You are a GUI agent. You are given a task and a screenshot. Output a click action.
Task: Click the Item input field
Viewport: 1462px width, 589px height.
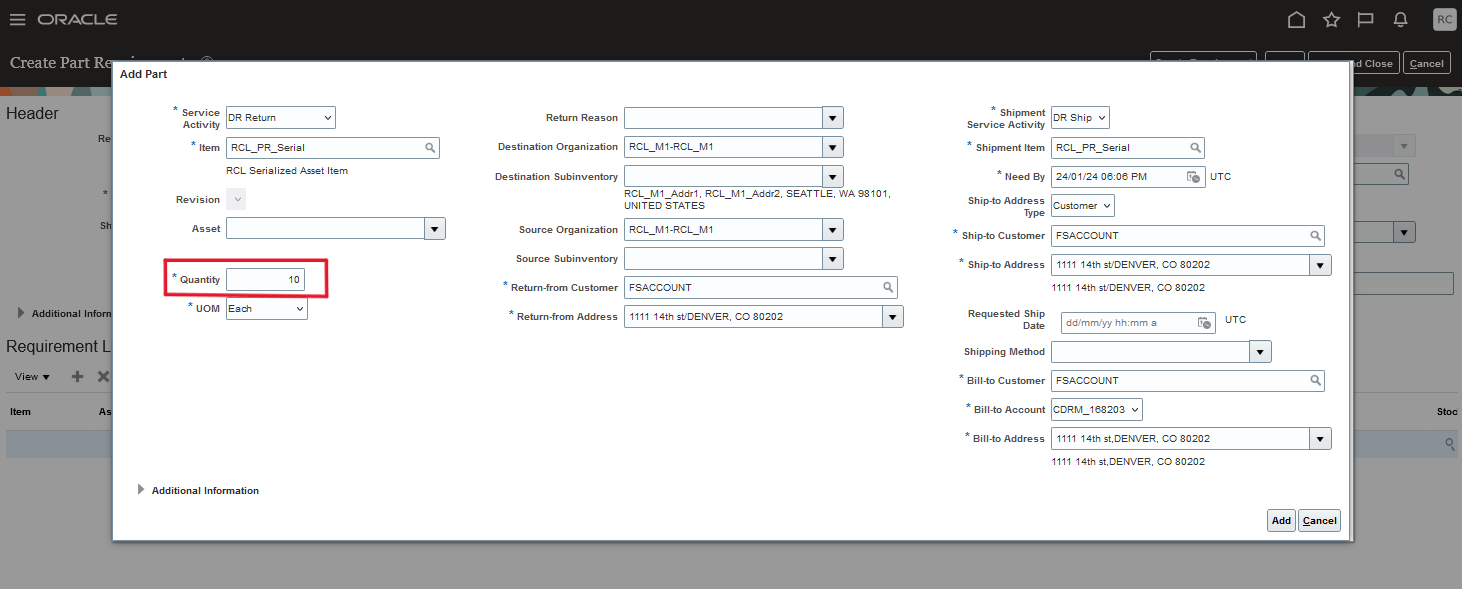(x=333, y=148)
